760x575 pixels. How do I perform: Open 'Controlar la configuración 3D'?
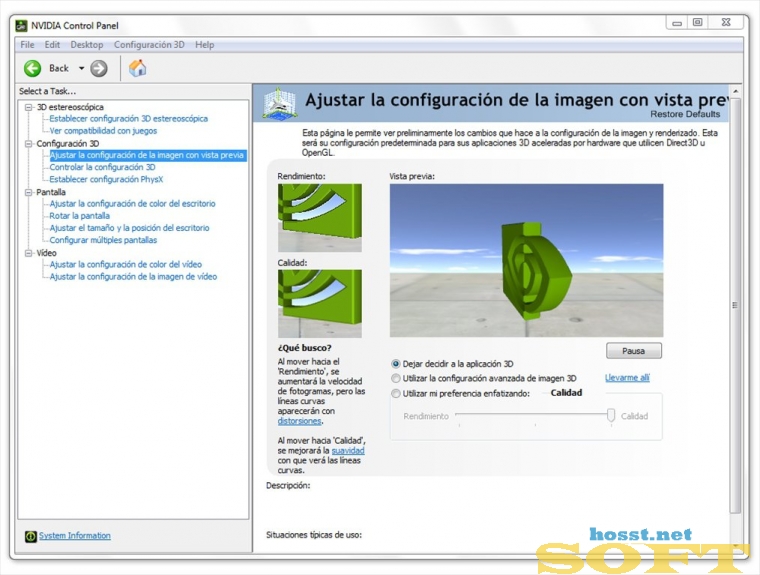(x=102, y=167)
